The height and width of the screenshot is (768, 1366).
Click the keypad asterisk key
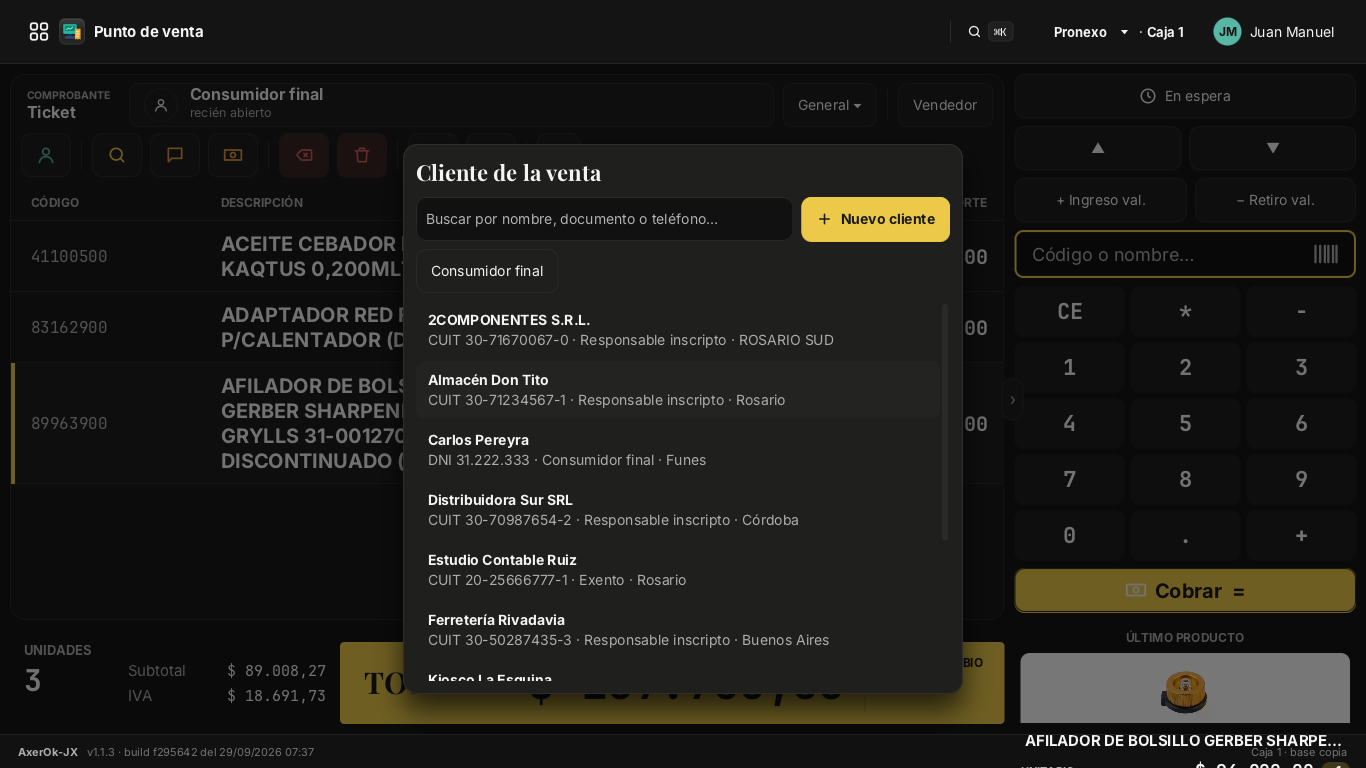pyautogui.click(x=1185, y=311)
